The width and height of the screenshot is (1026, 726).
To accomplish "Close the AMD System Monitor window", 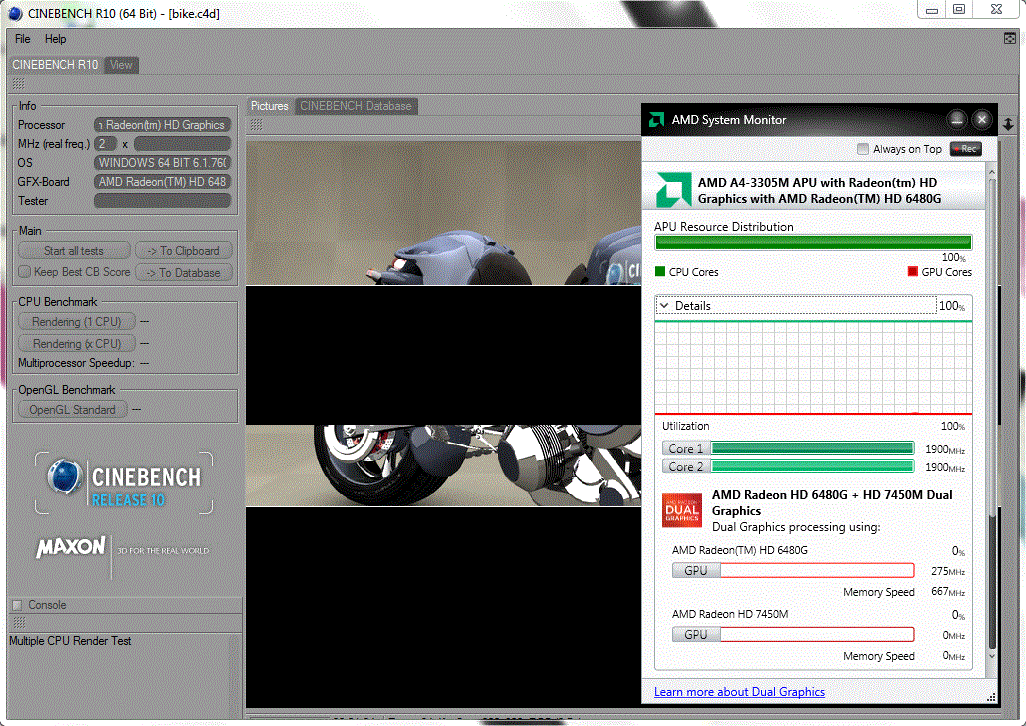I will pyautogui.click(x=982, y=120).
